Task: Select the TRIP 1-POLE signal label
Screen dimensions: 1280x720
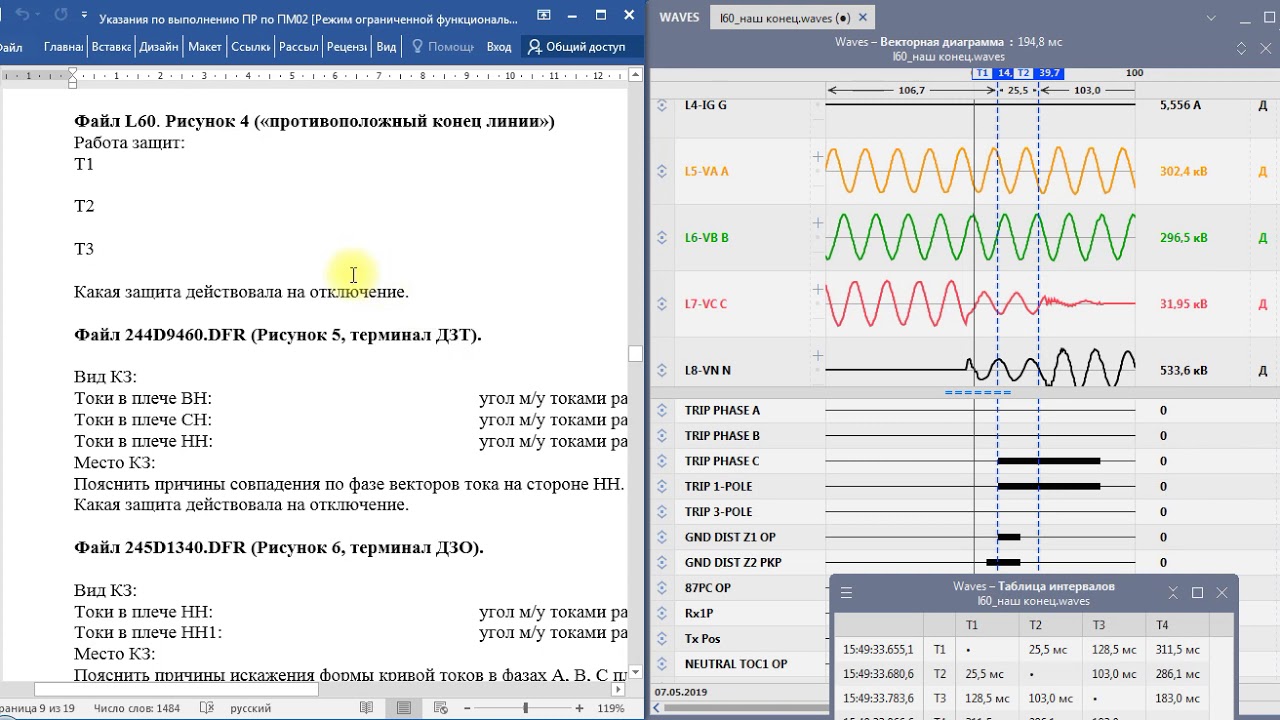Action: (x=718, y=486)
